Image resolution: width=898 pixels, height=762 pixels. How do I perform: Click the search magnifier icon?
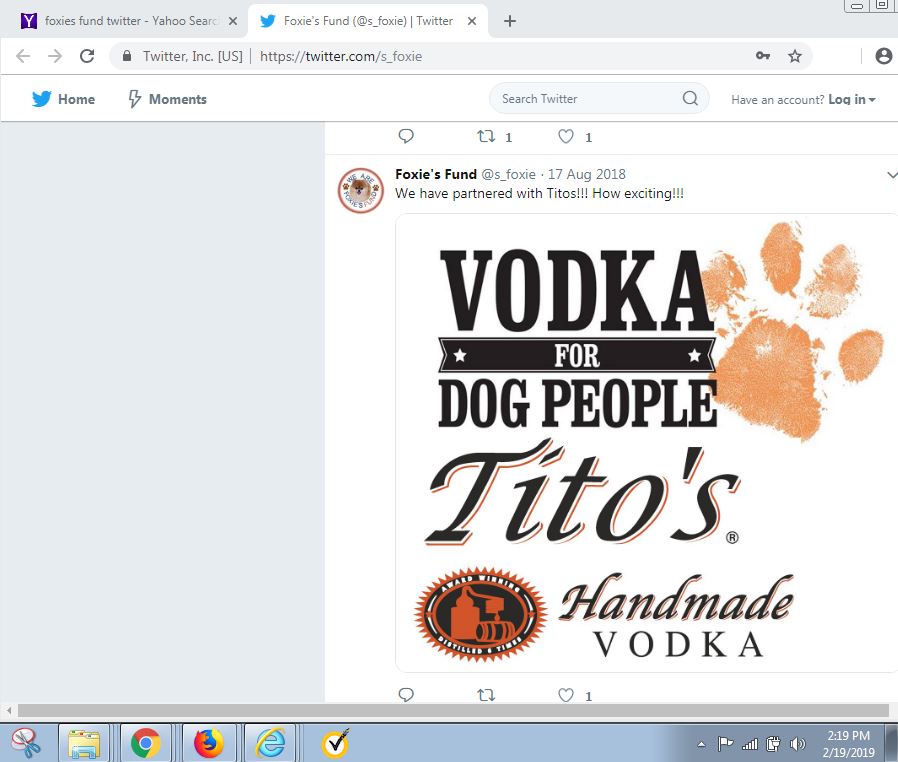[690, 98]
